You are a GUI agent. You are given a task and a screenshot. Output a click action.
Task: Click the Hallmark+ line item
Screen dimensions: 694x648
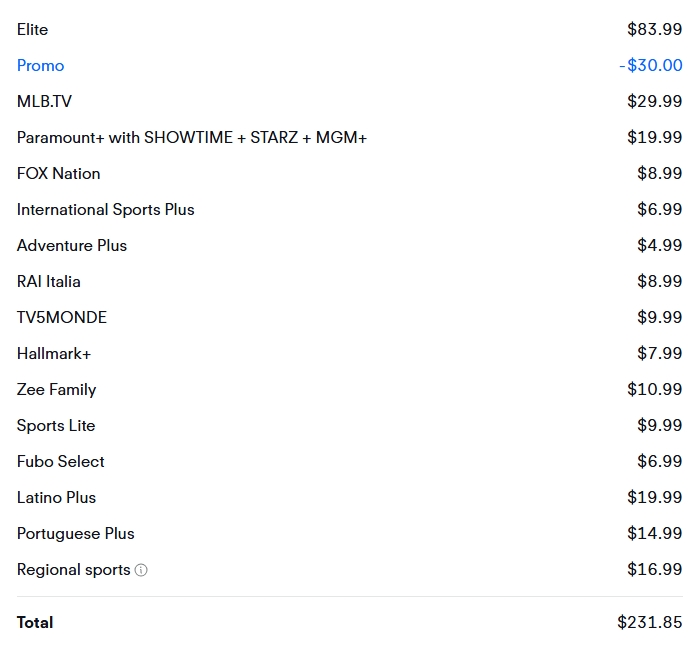coord(54,354)
